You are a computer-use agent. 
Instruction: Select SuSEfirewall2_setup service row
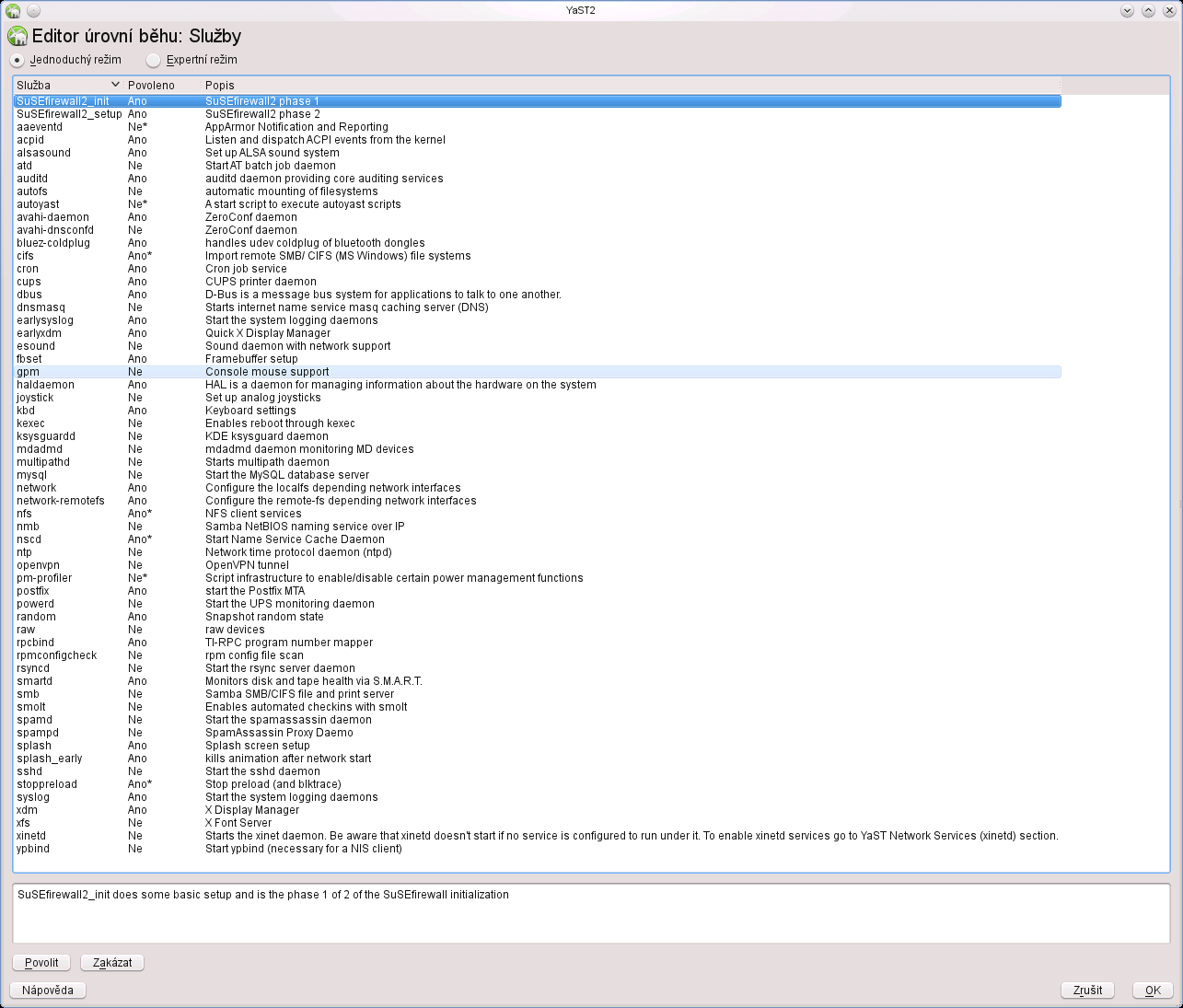pos(538,114)
